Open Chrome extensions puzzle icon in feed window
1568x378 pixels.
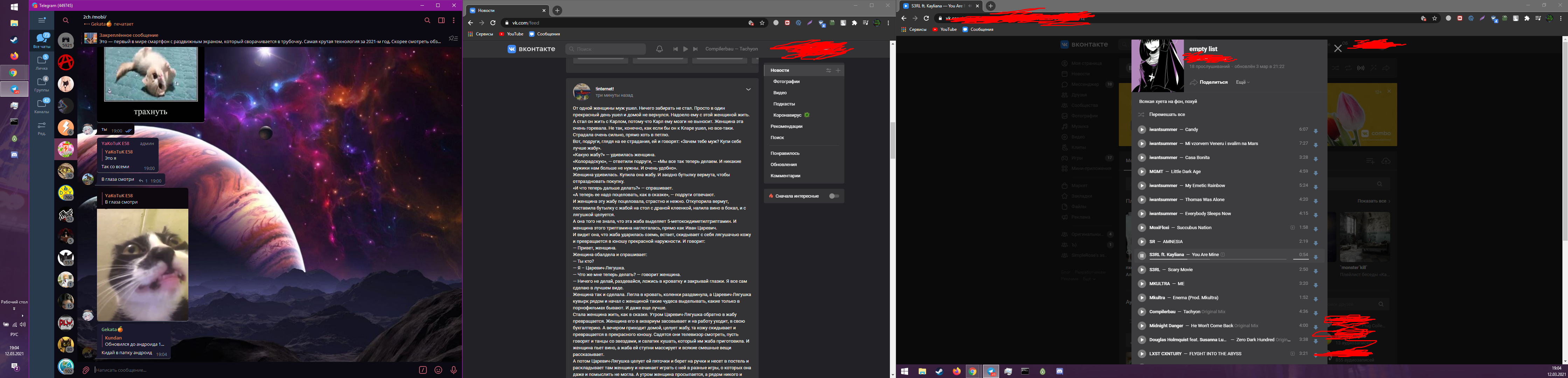[x=855, y=23]
